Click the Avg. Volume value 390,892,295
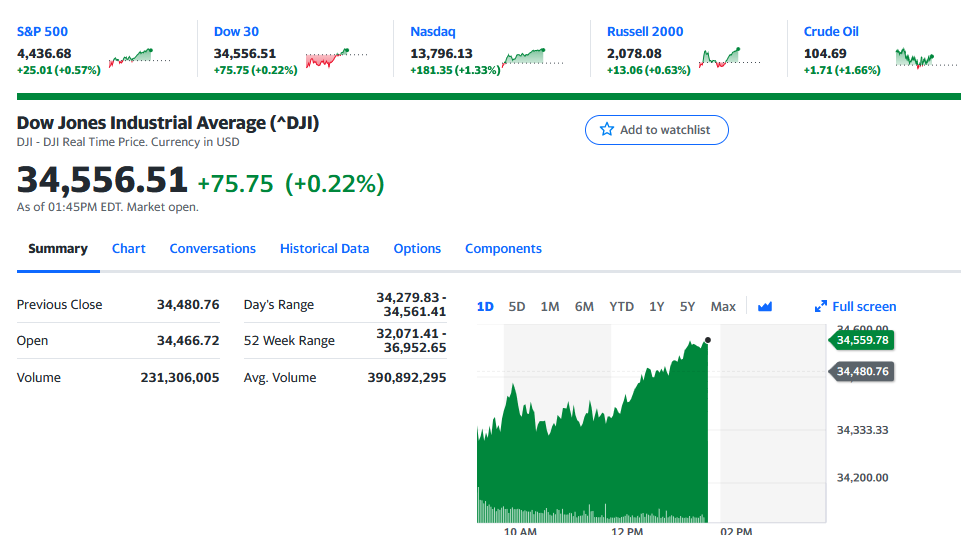The image size is (961, 535). coord(407,378)
